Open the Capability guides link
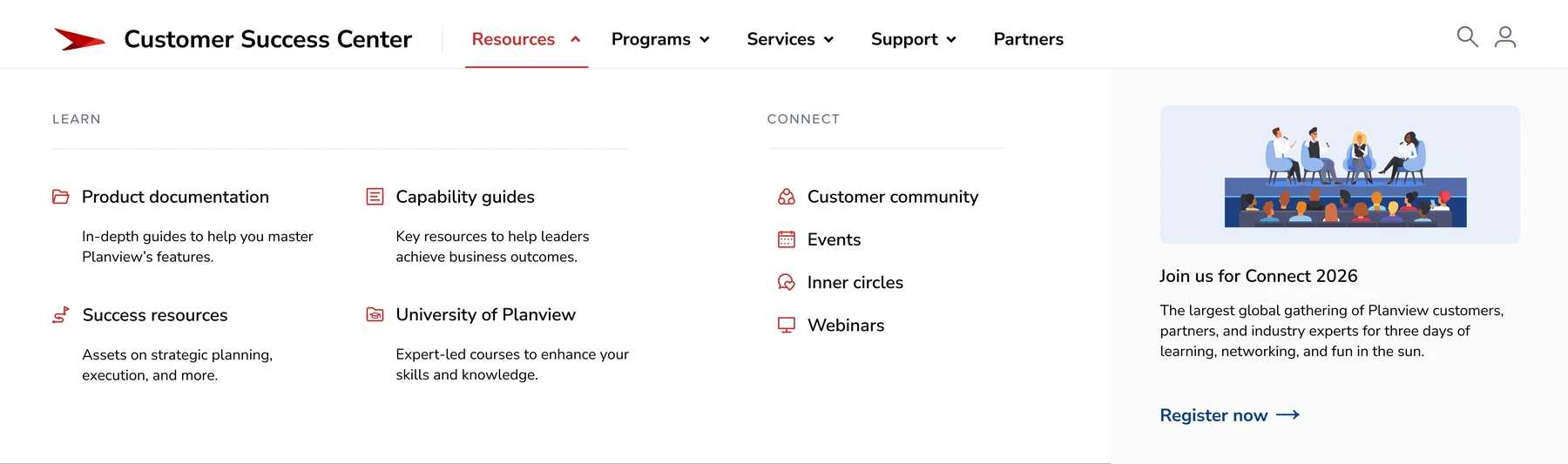This screenshot has height=464, width=1568. pos(465,197)
